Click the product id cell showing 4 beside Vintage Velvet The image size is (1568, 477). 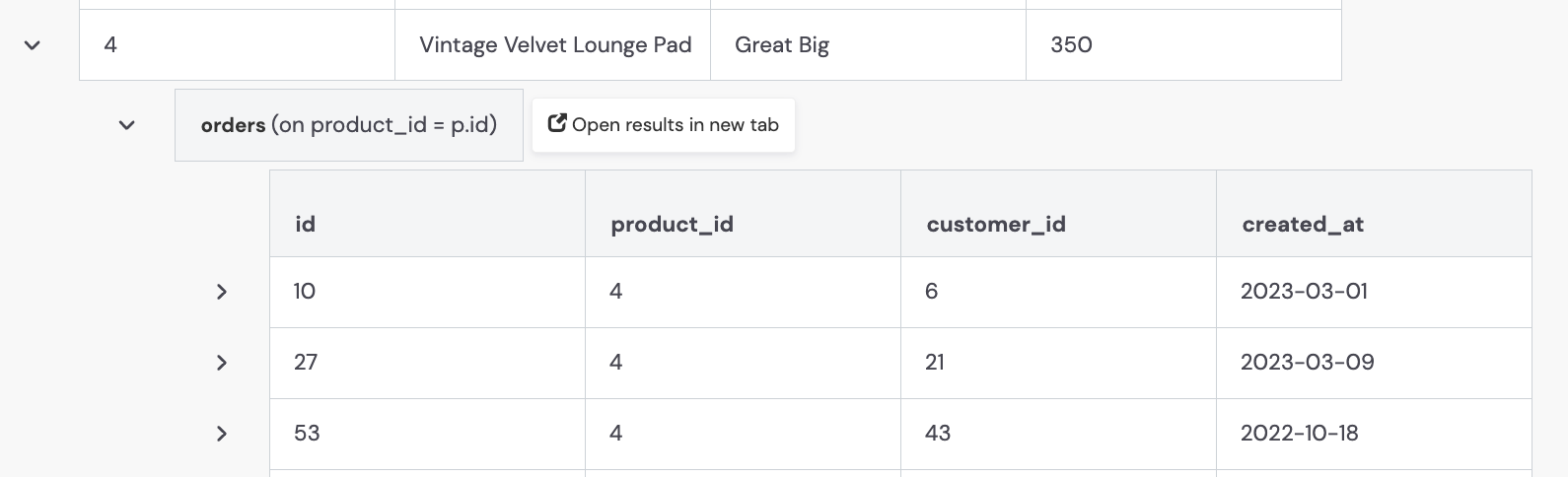pos(237,45)
